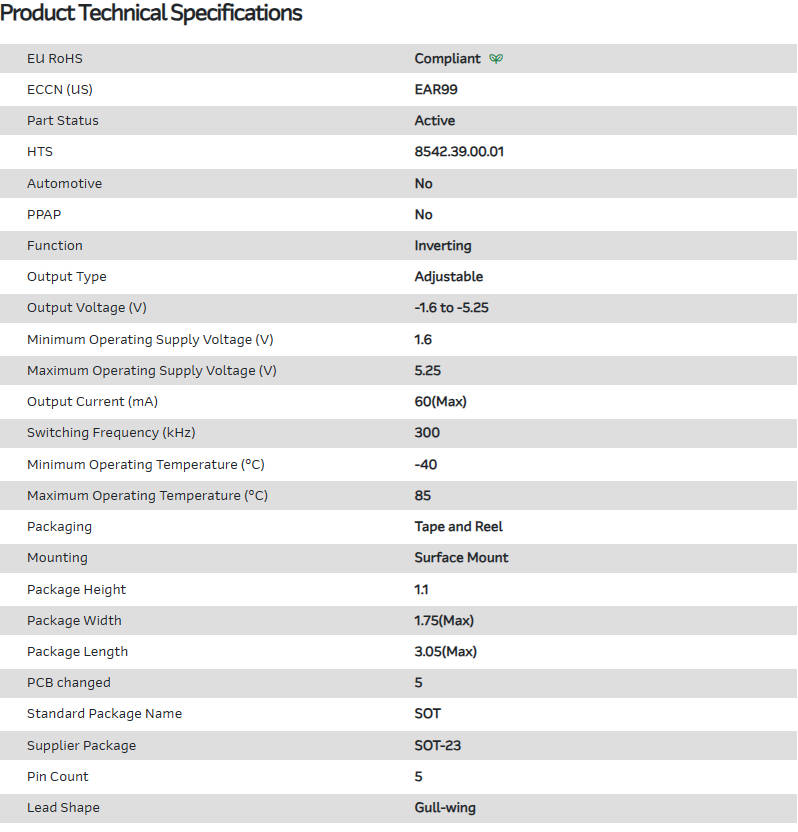The image size is (798, 832).
Task: Select the Output Current 60(Max) value
Action: point(440,402)
